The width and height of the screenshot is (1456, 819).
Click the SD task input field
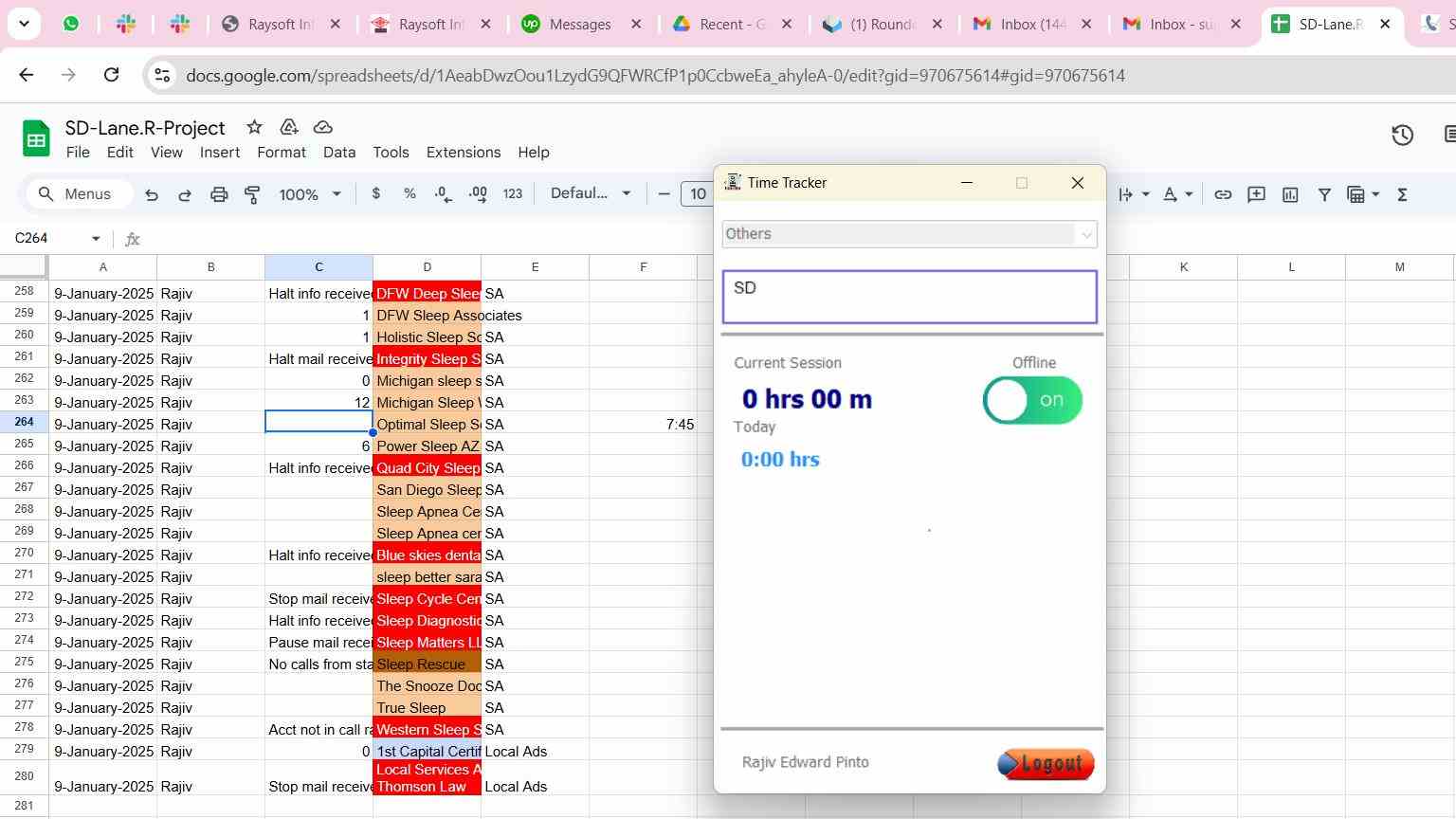pos(909,297)
